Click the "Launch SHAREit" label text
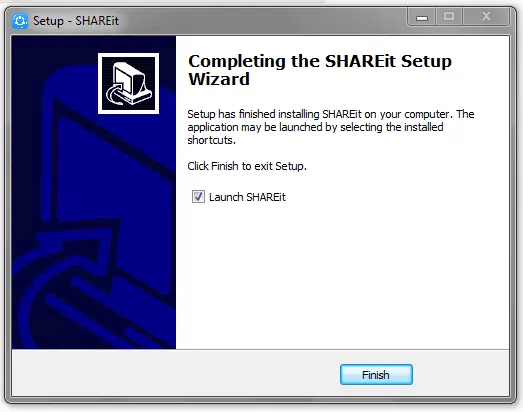The image size is (523, 412). (x=247, y=197)
